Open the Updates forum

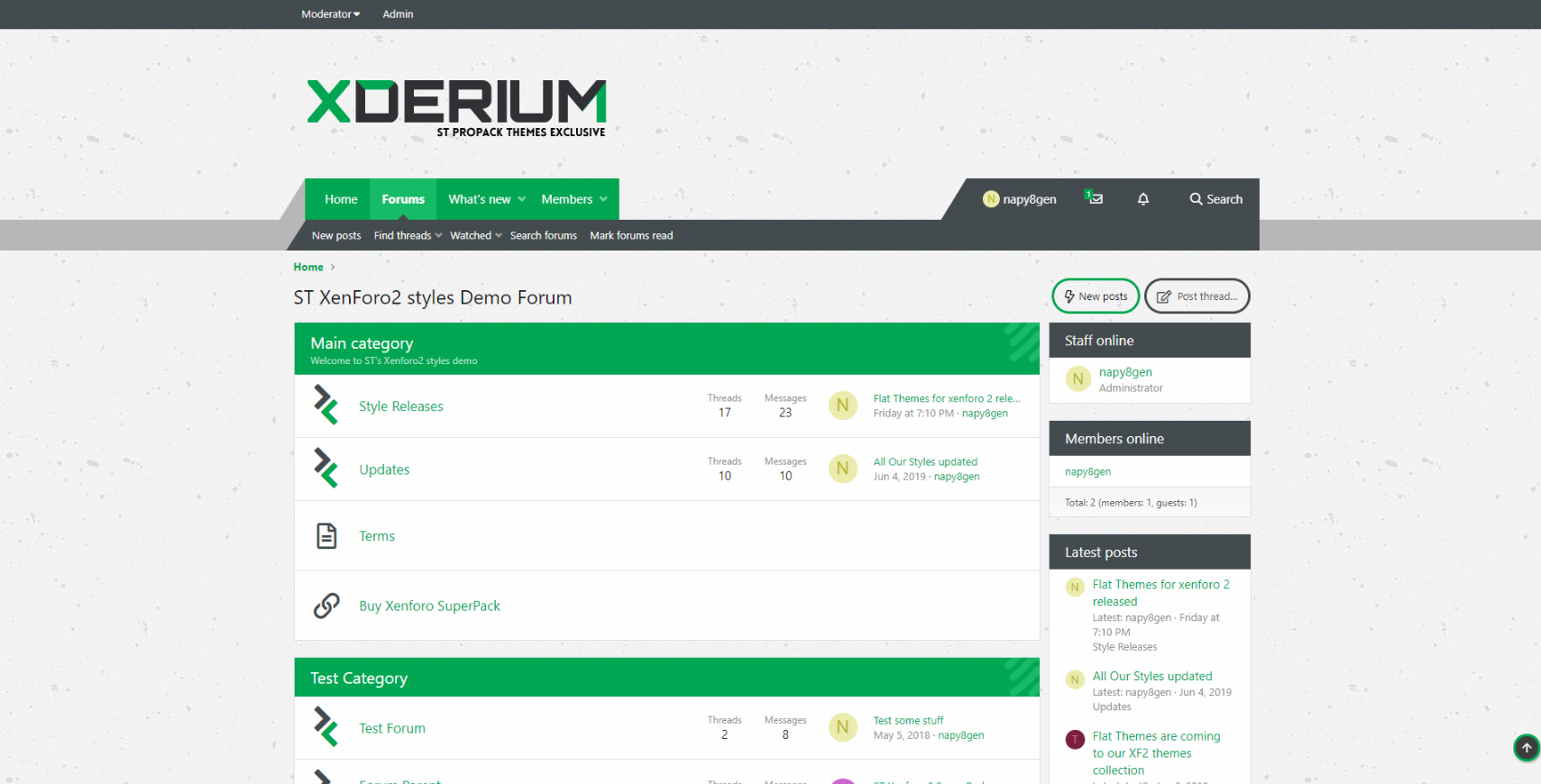384,469
